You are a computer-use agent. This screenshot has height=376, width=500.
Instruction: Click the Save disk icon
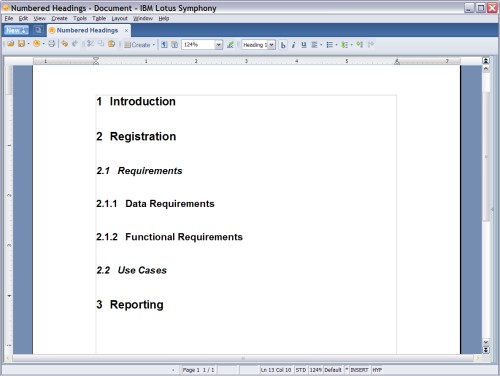pyautogui.click(x=21, y=44)
